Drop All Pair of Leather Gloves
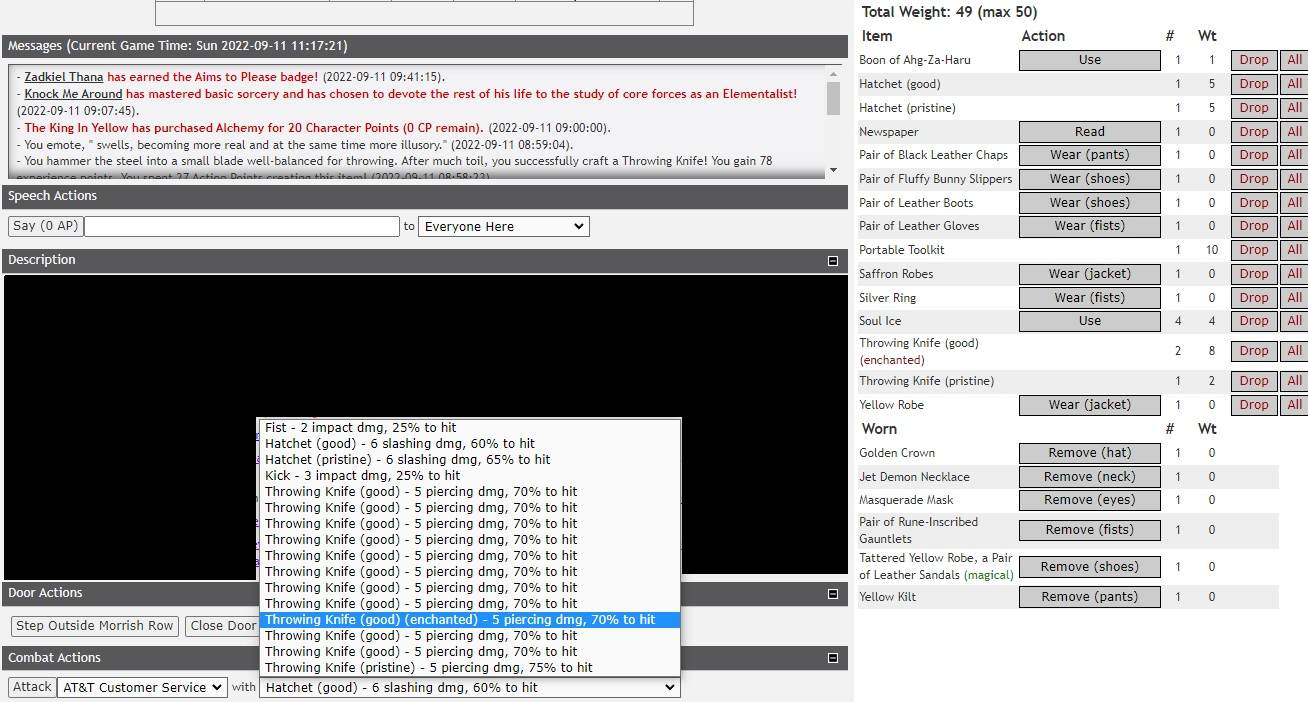The height and width of the screenshot is (702, 1308). [x=1295, y=226]
